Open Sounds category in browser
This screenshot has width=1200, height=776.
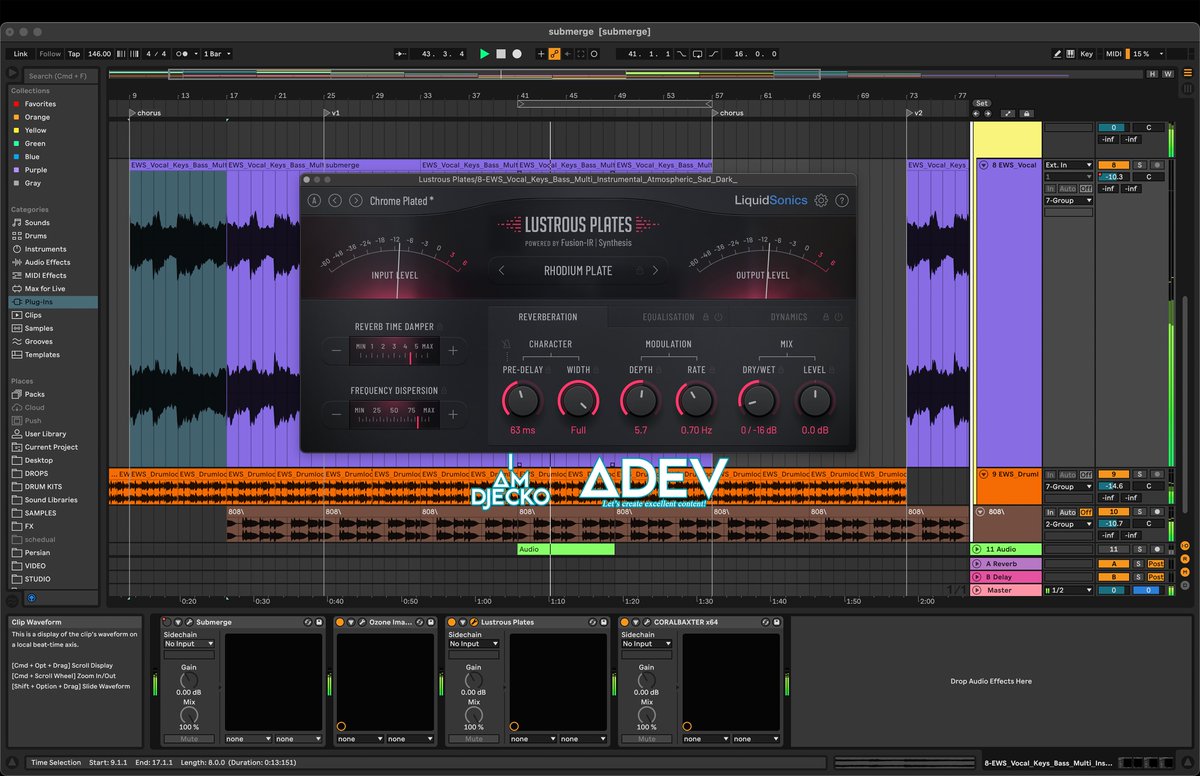(x=37, y=223)
